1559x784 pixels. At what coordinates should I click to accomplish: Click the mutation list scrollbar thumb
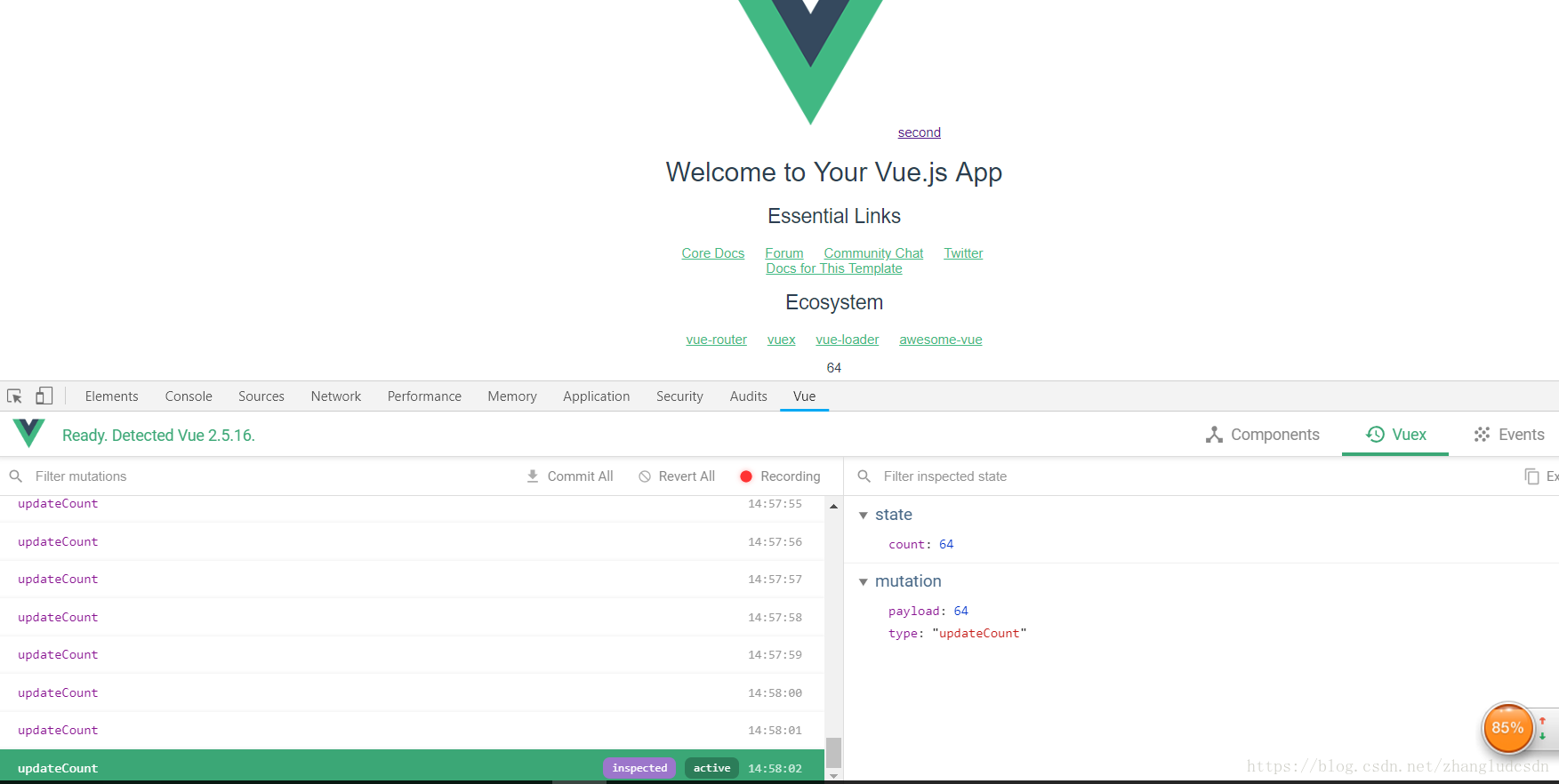click(833, 752)
